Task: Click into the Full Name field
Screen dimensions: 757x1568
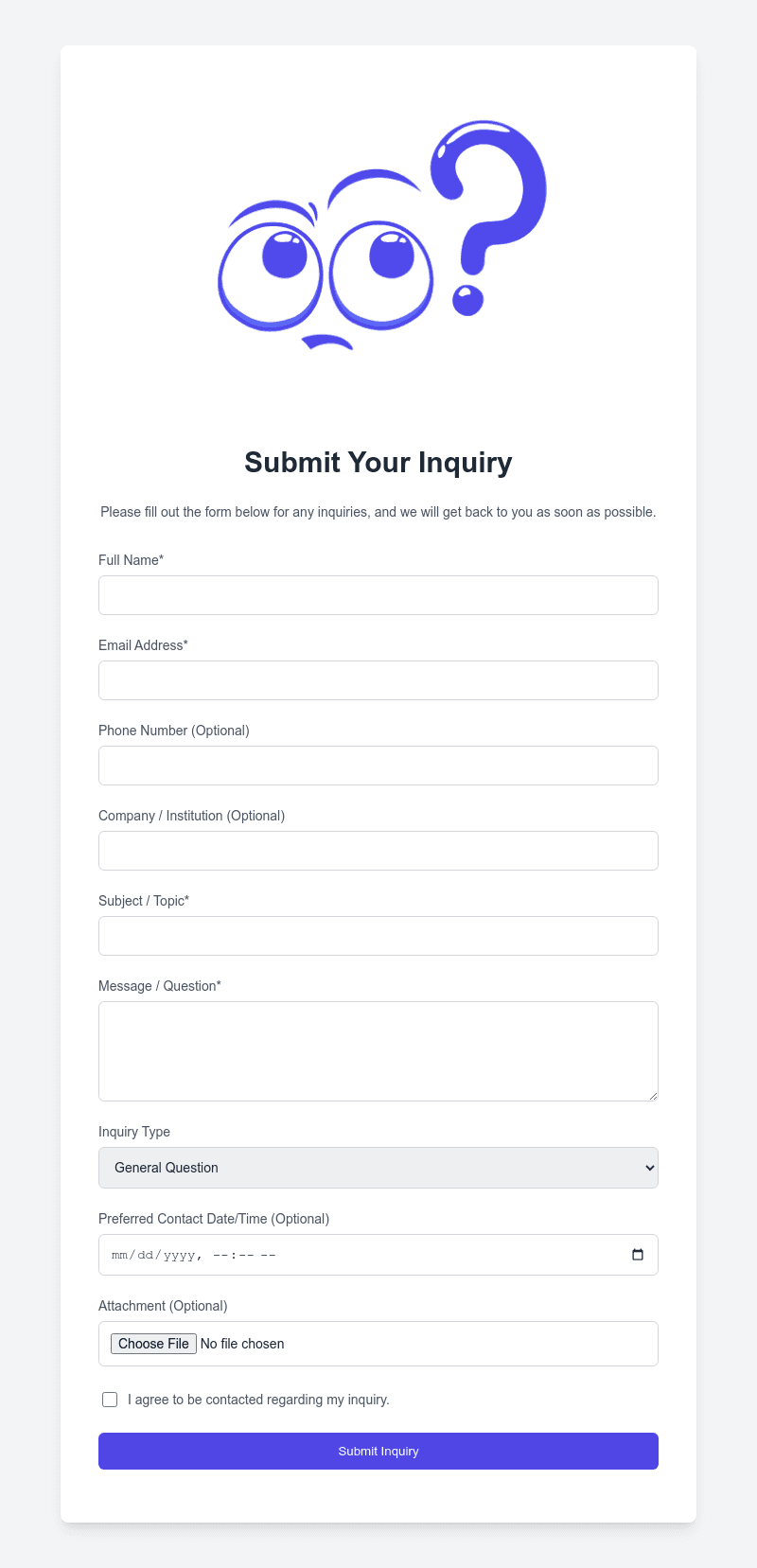Action: pyautogui.click(x=378, y=595)
